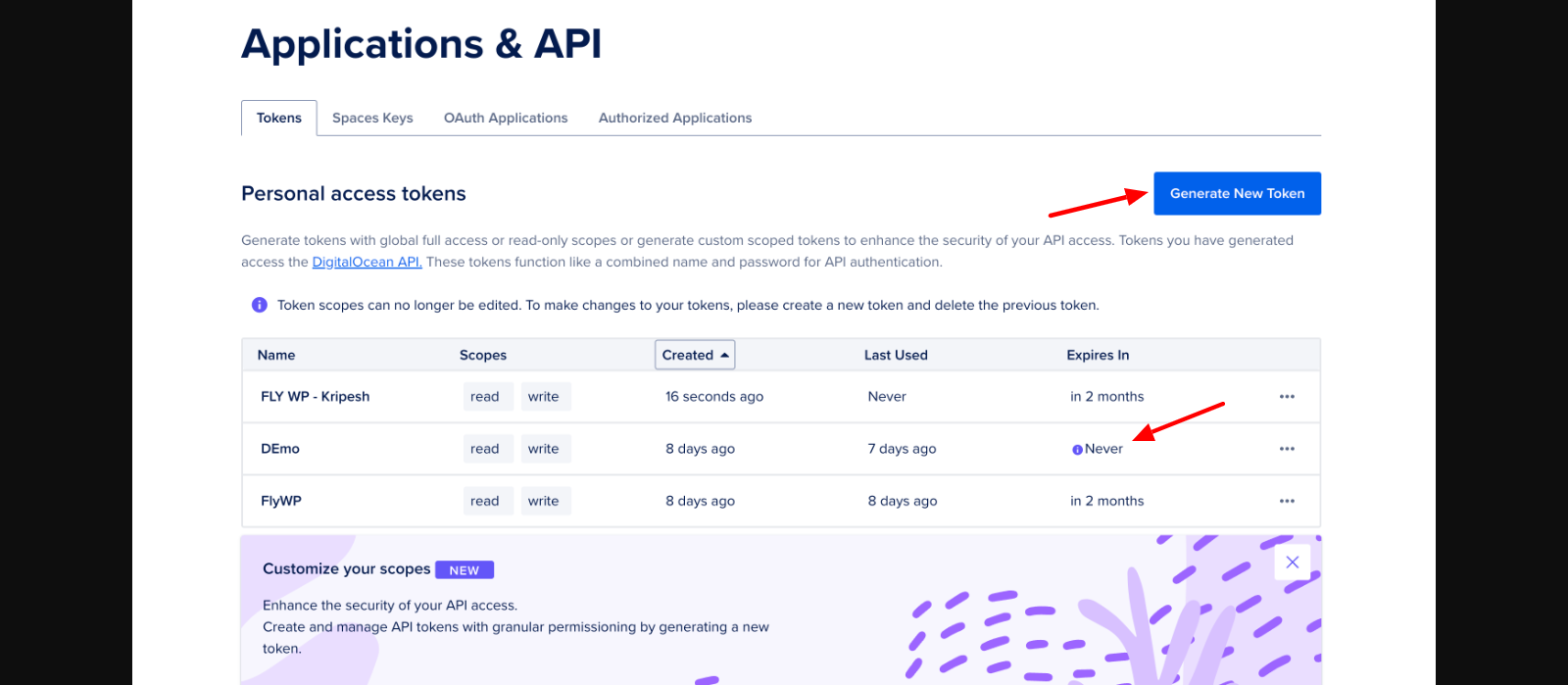
Task: Click the Expires In column header
Action: (x=1098, y=355)
